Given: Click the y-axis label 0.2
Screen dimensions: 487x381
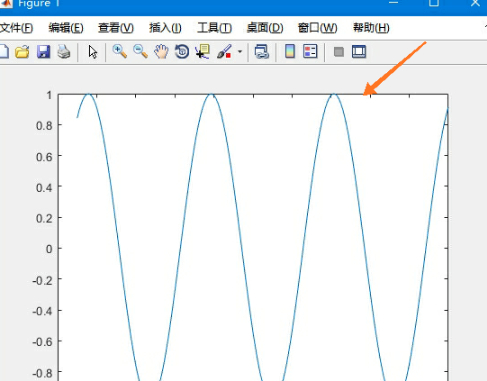Looking at the screenshot, I should point(44,219).
